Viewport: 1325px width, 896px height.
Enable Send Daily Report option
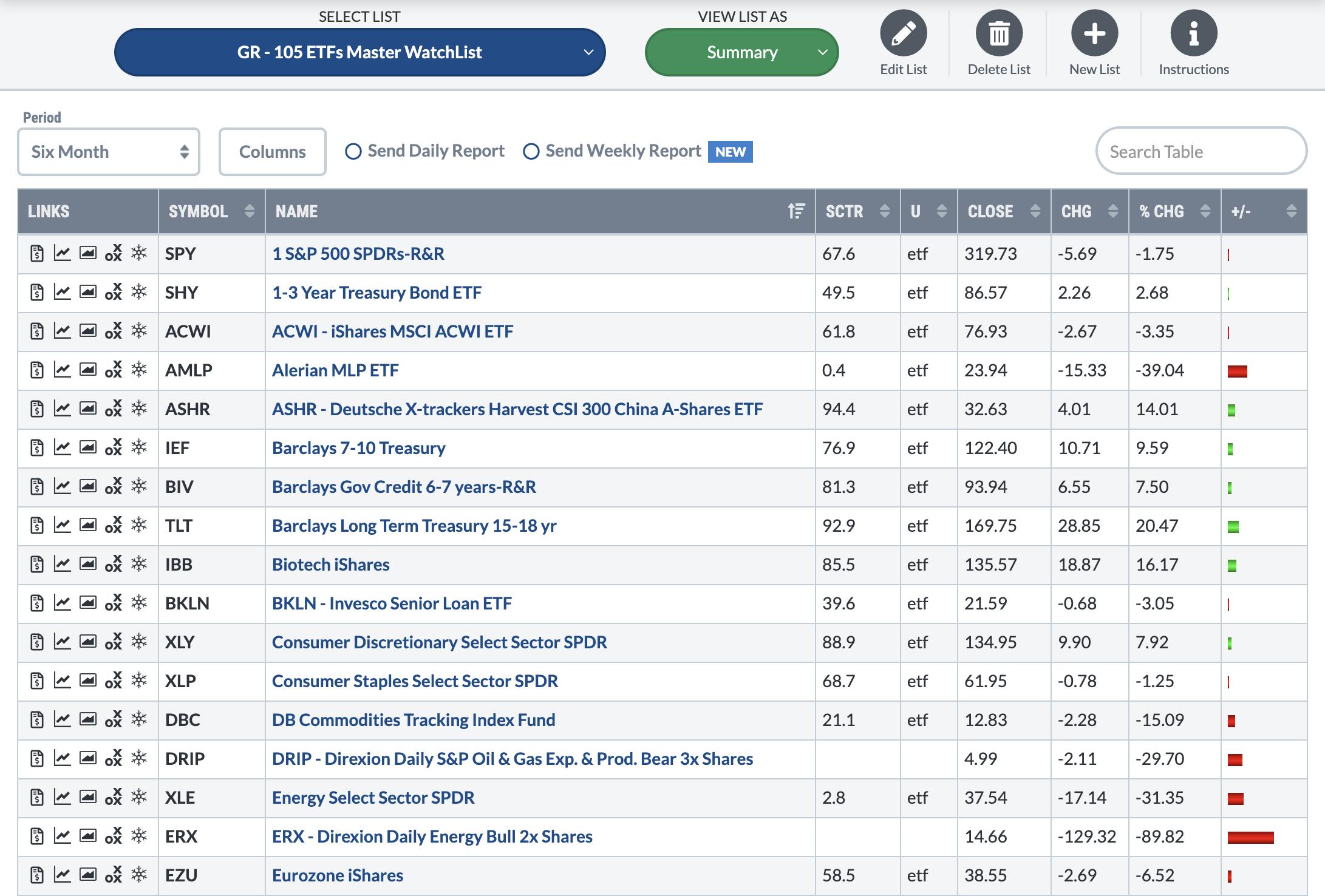(353, 151)
